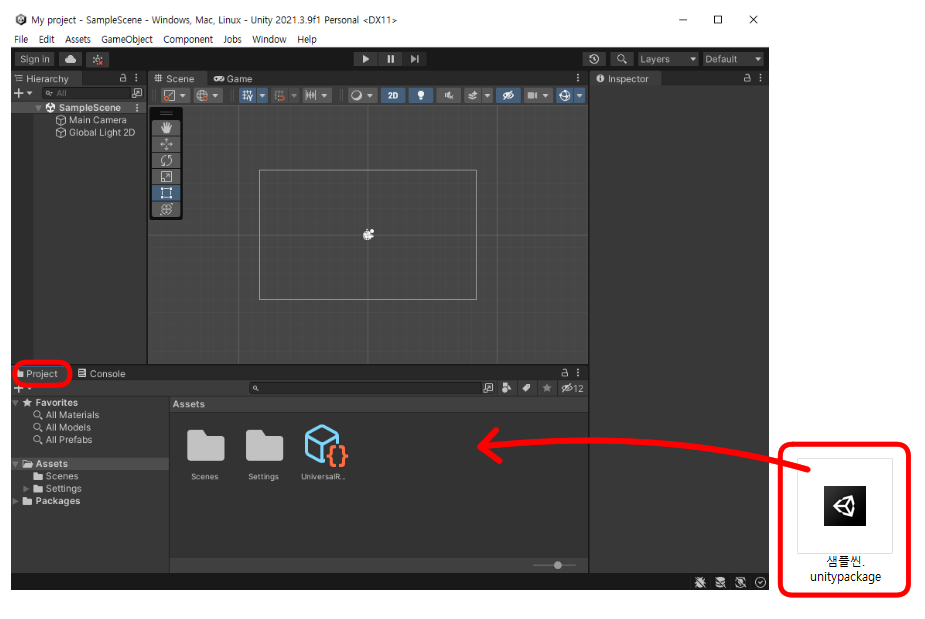925x619 pixels.
Task: Select the Move tool
Action: click(166, 144)
